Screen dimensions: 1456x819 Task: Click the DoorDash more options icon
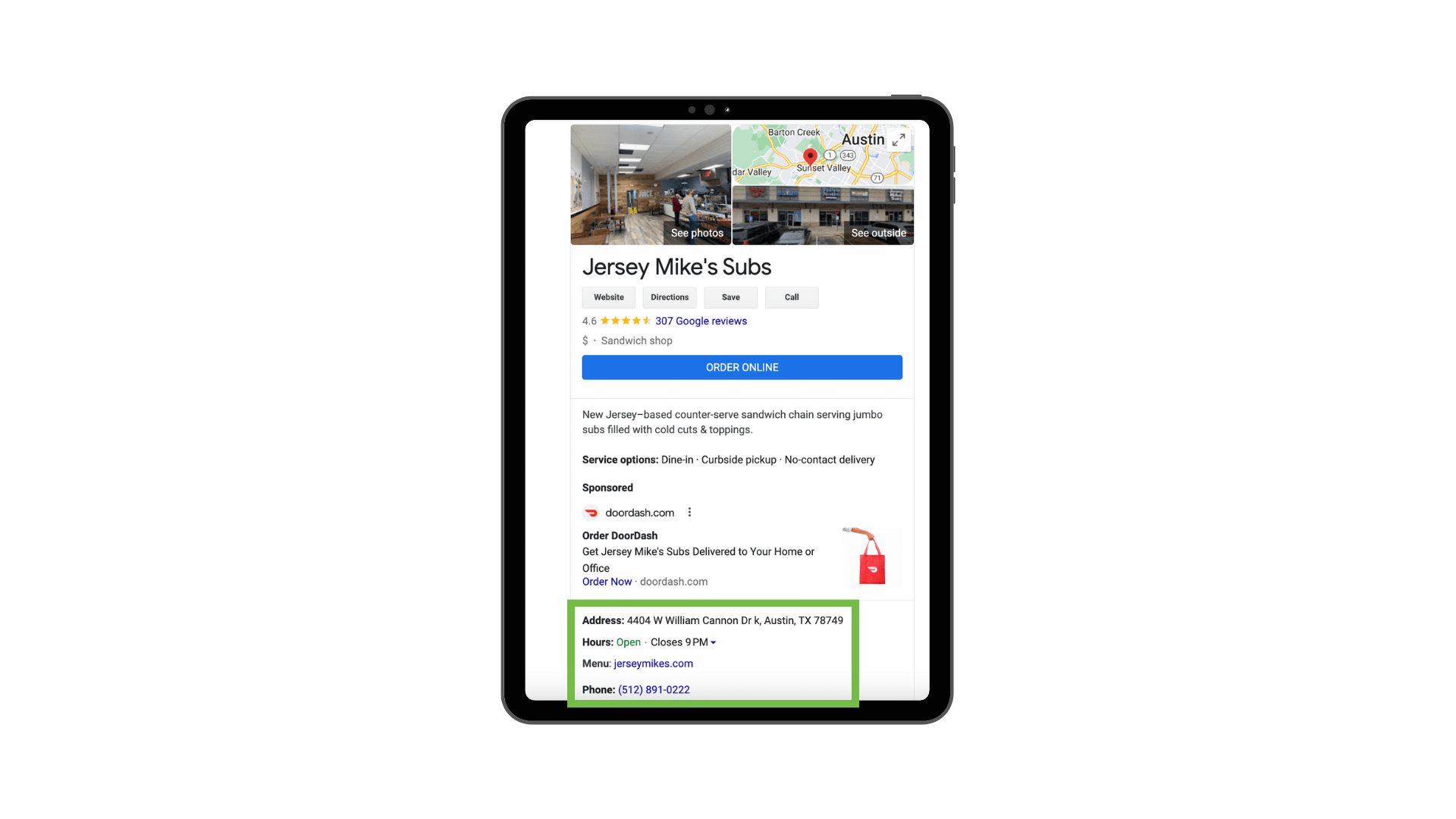(x=690, y=512)
